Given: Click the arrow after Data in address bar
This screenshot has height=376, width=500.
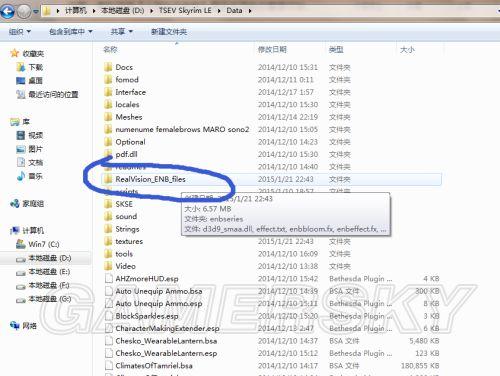Looking at the screenshot, I should (250, 11).
